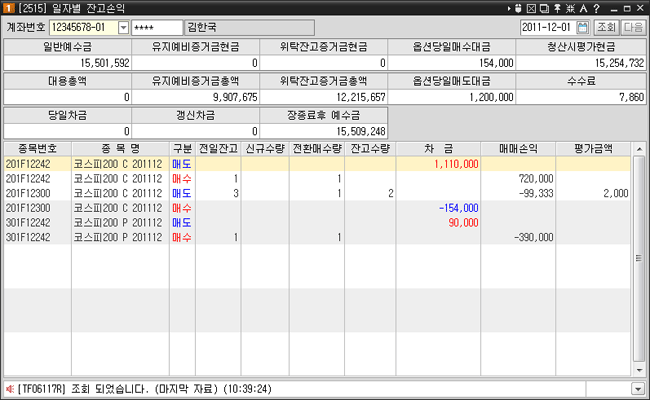Open the status message history dropdown

[638, 389]
